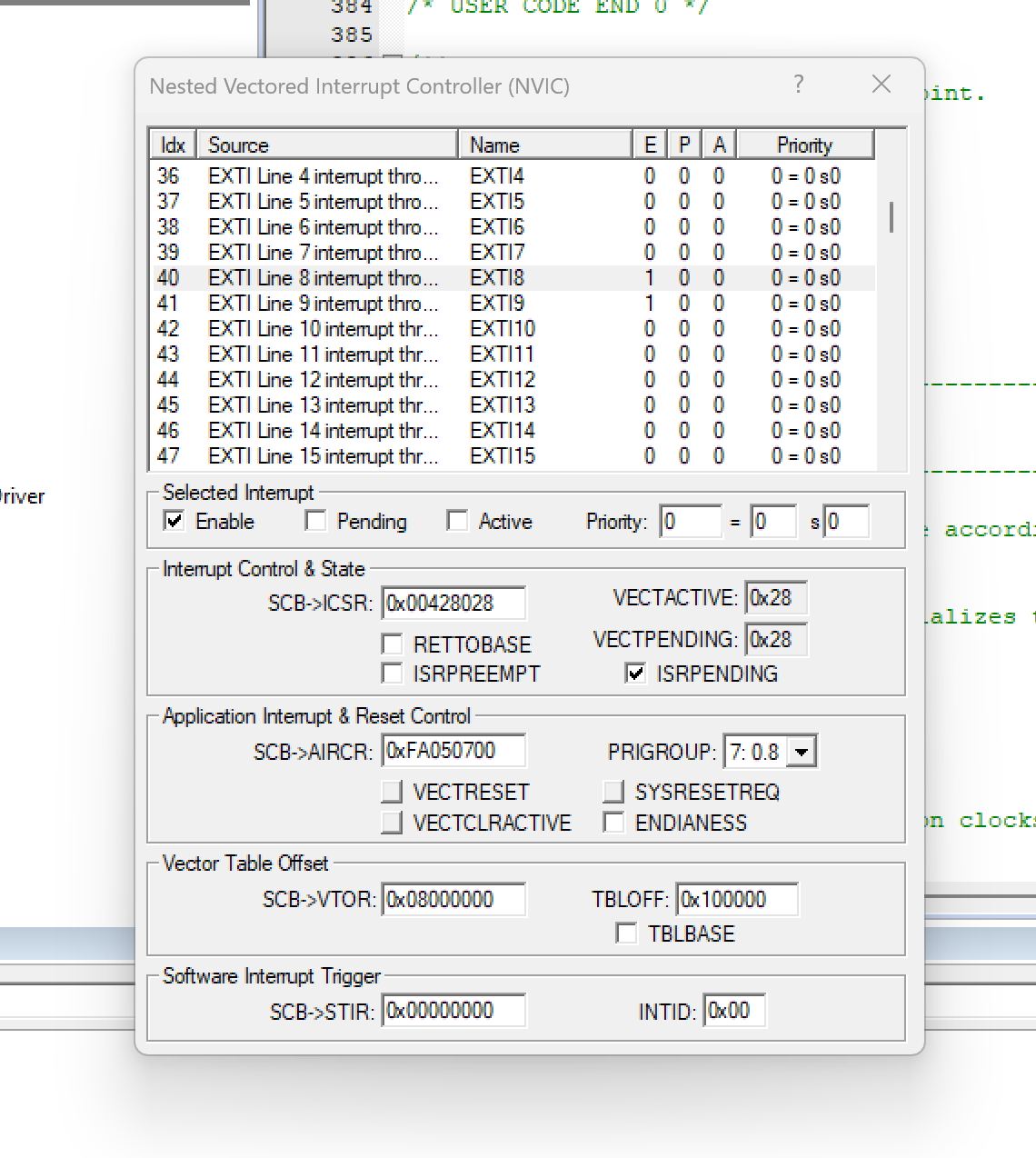
Task: Edit the SCB->STIR register value
Action: pyautogui.click(x=453, y=1010)
